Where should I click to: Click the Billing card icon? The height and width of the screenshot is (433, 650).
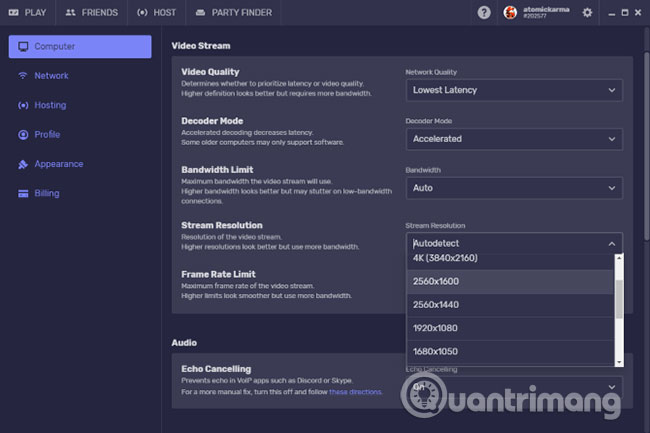point(23,194)
